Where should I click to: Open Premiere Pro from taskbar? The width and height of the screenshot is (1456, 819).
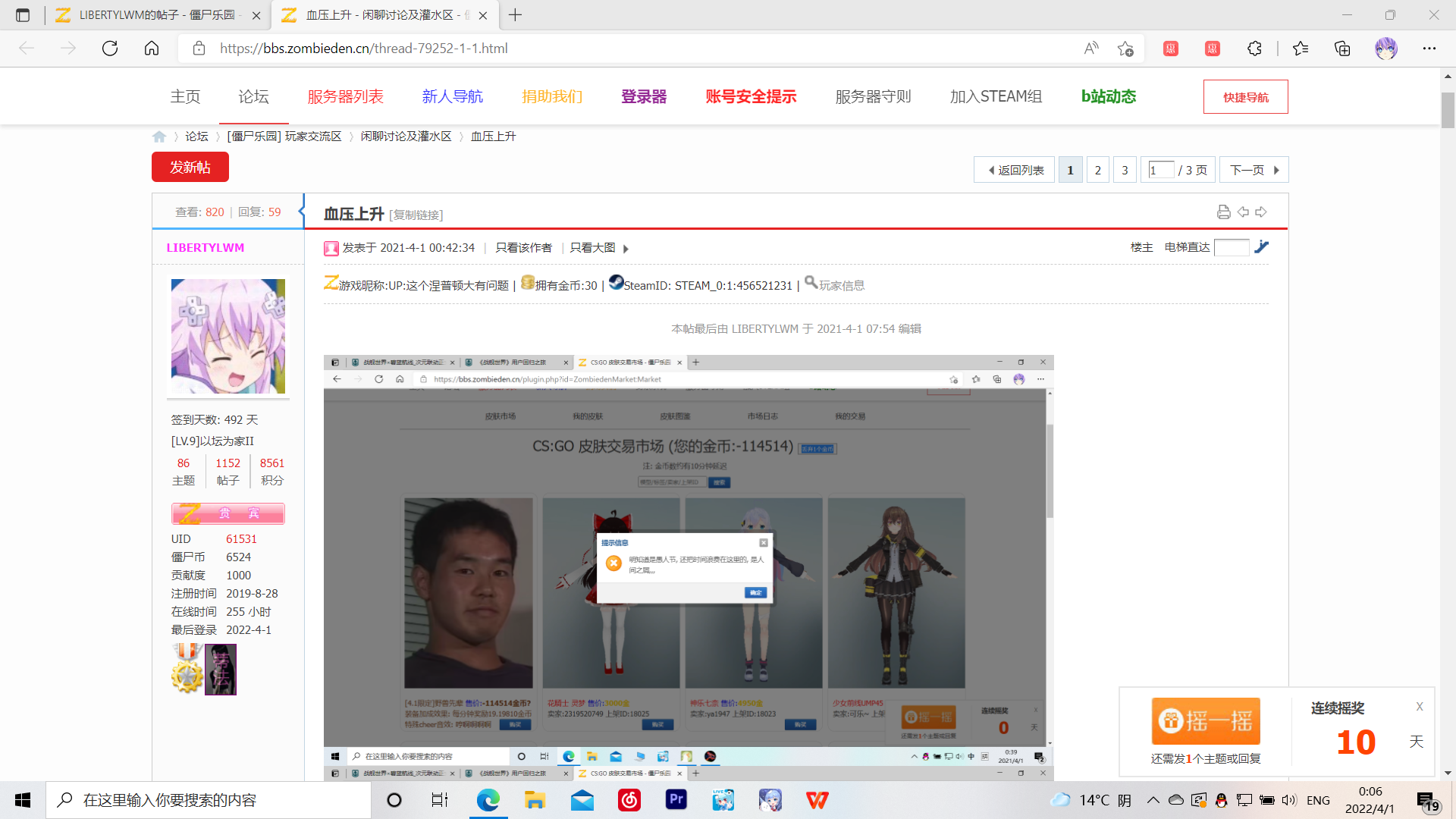[676, 800]
